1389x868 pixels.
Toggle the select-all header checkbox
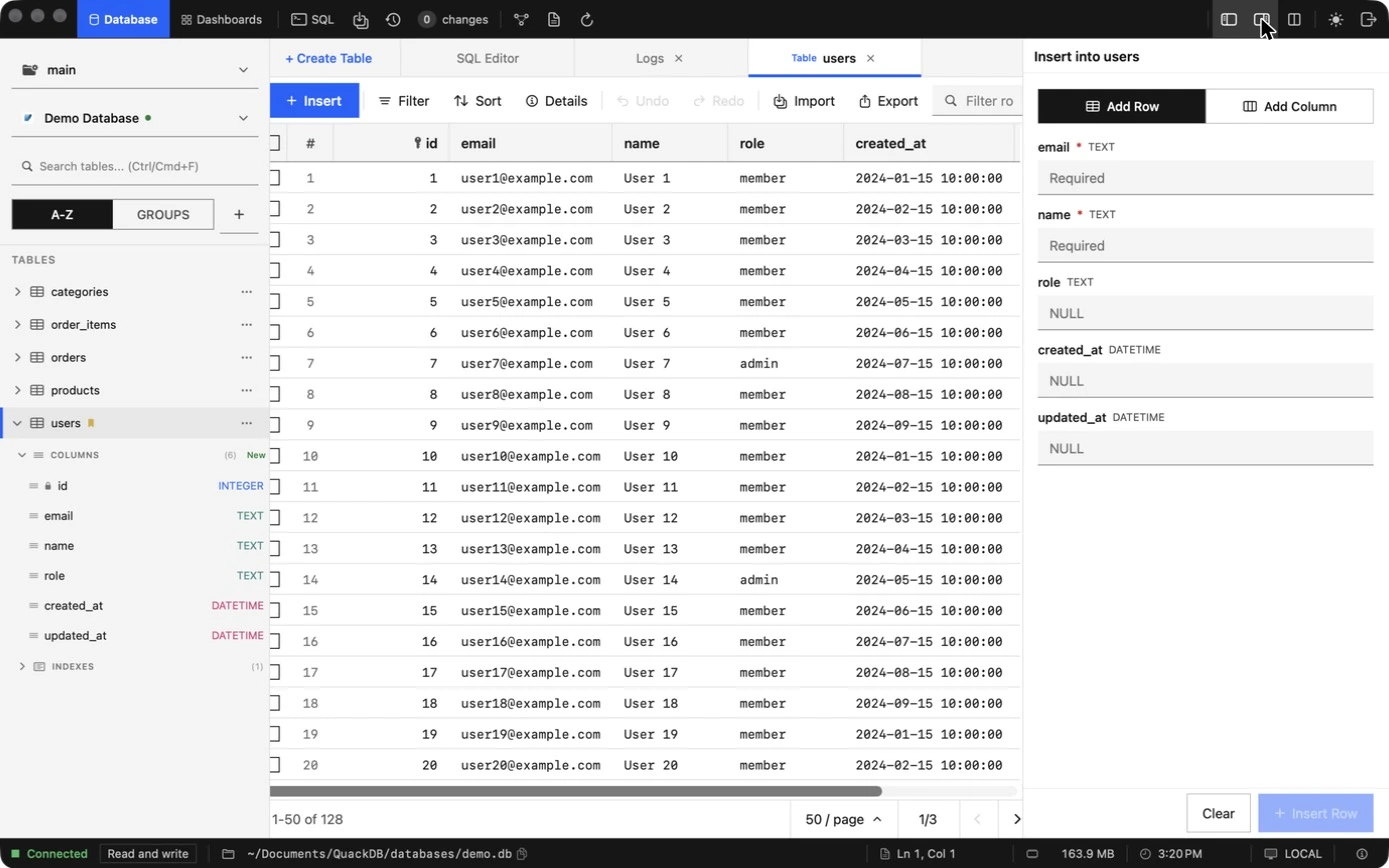274,143
